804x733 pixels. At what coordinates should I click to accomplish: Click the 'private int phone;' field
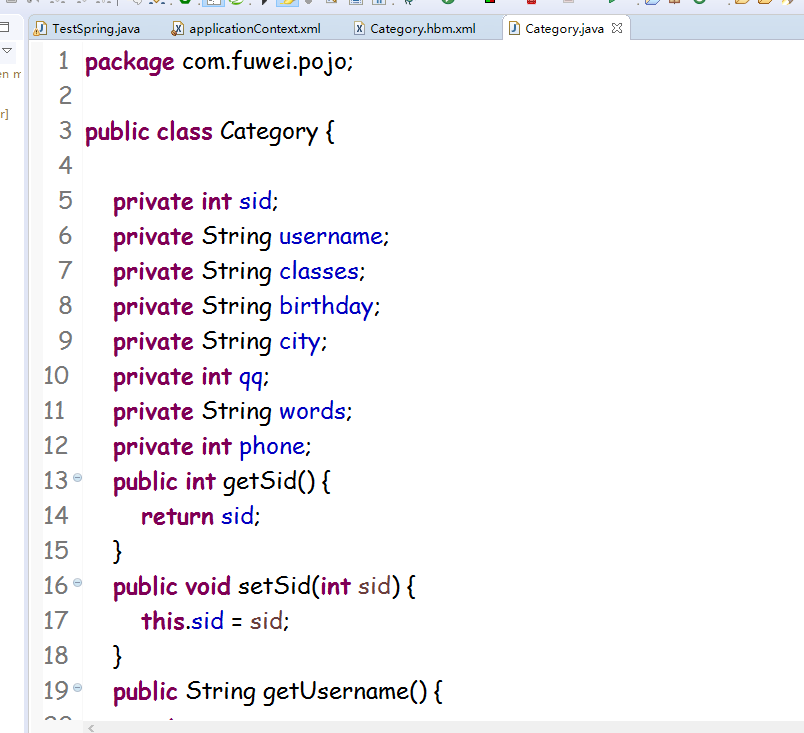coord(212,447)
